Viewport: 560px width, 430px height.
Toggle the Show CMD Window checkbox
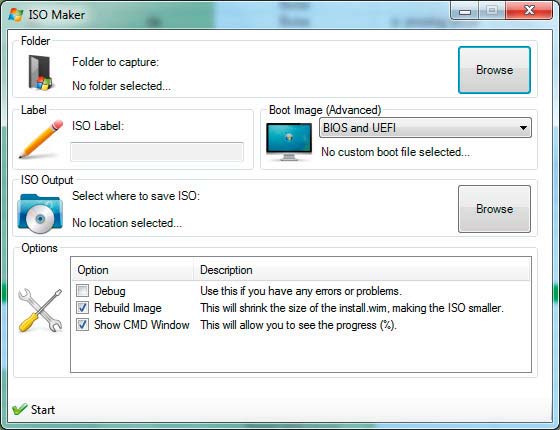82,325
